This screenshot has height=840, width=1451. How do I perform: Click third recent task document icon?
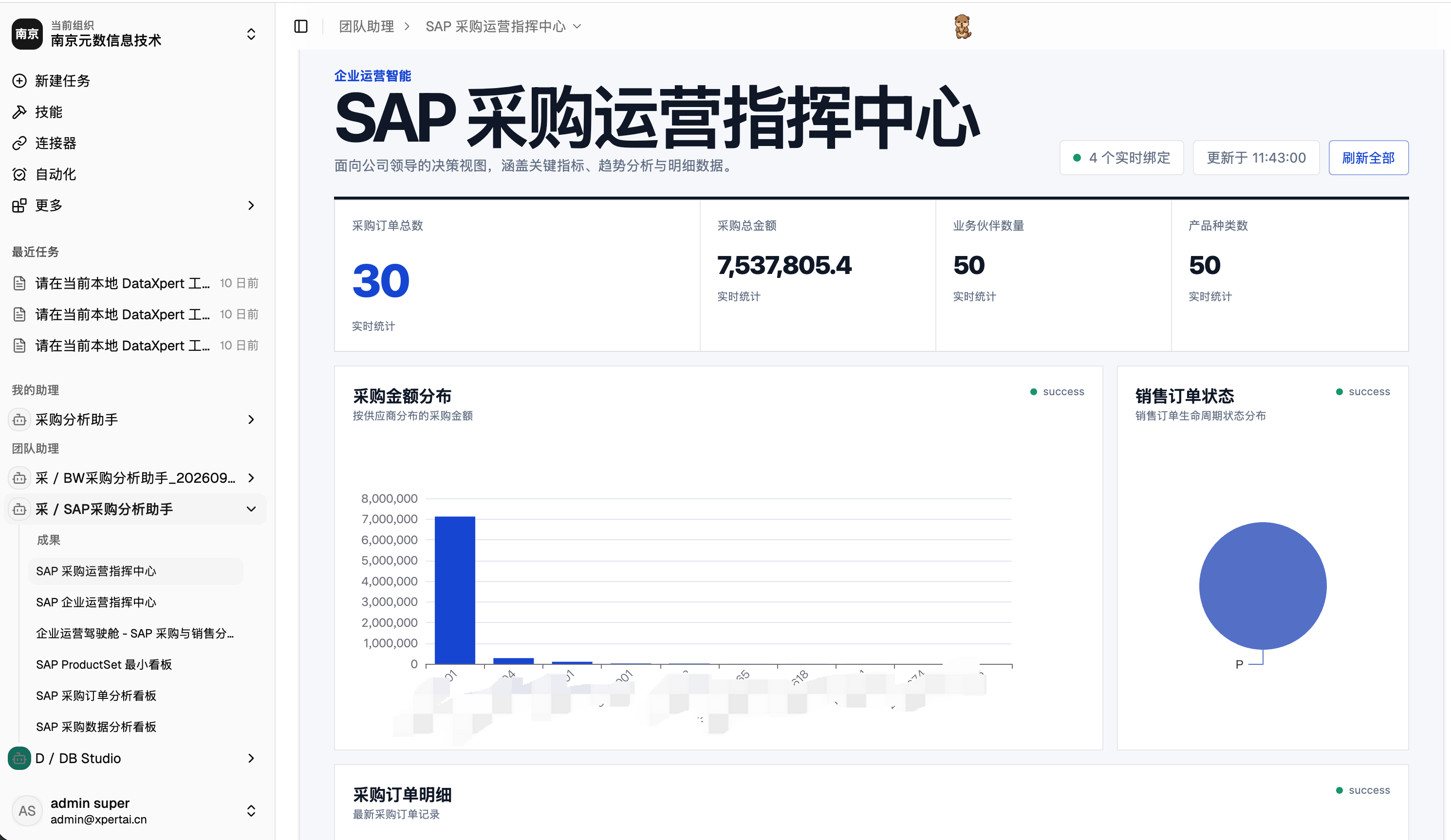[x=19, y=345]
